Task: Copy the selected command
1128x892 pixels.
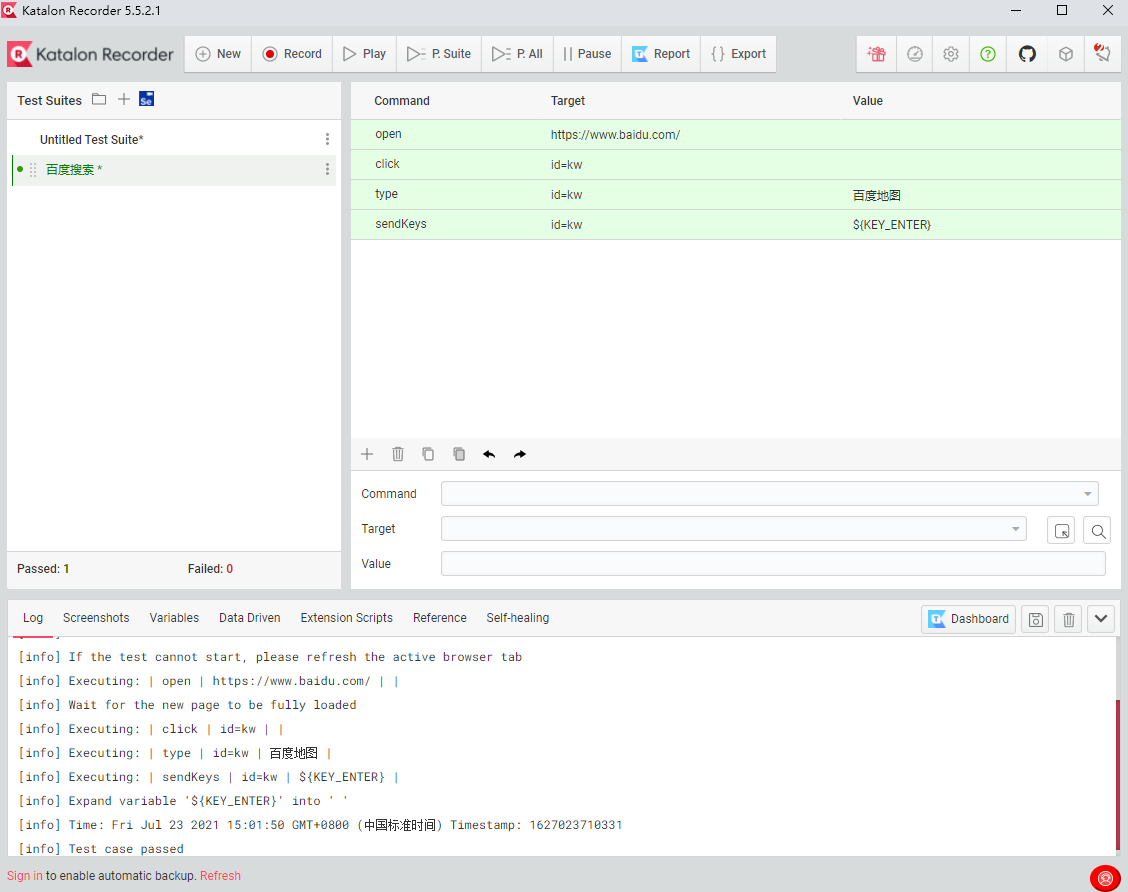Action: click(x=428, y=454)
